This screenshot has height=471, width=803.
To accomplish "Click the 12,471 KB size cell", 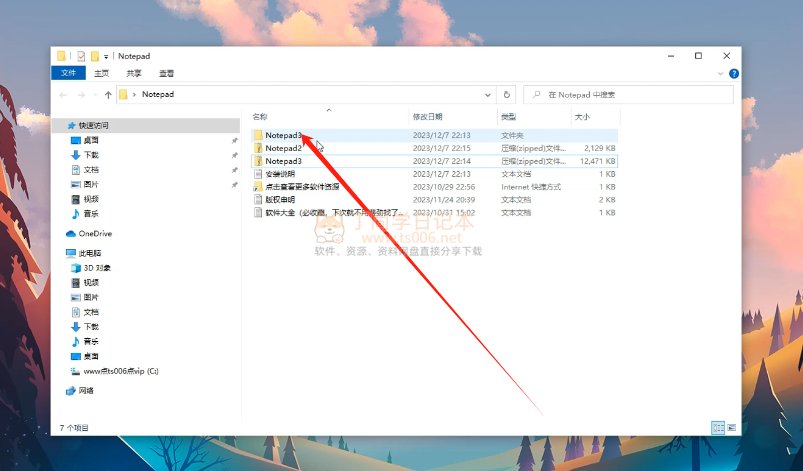I will coord(598,161).
